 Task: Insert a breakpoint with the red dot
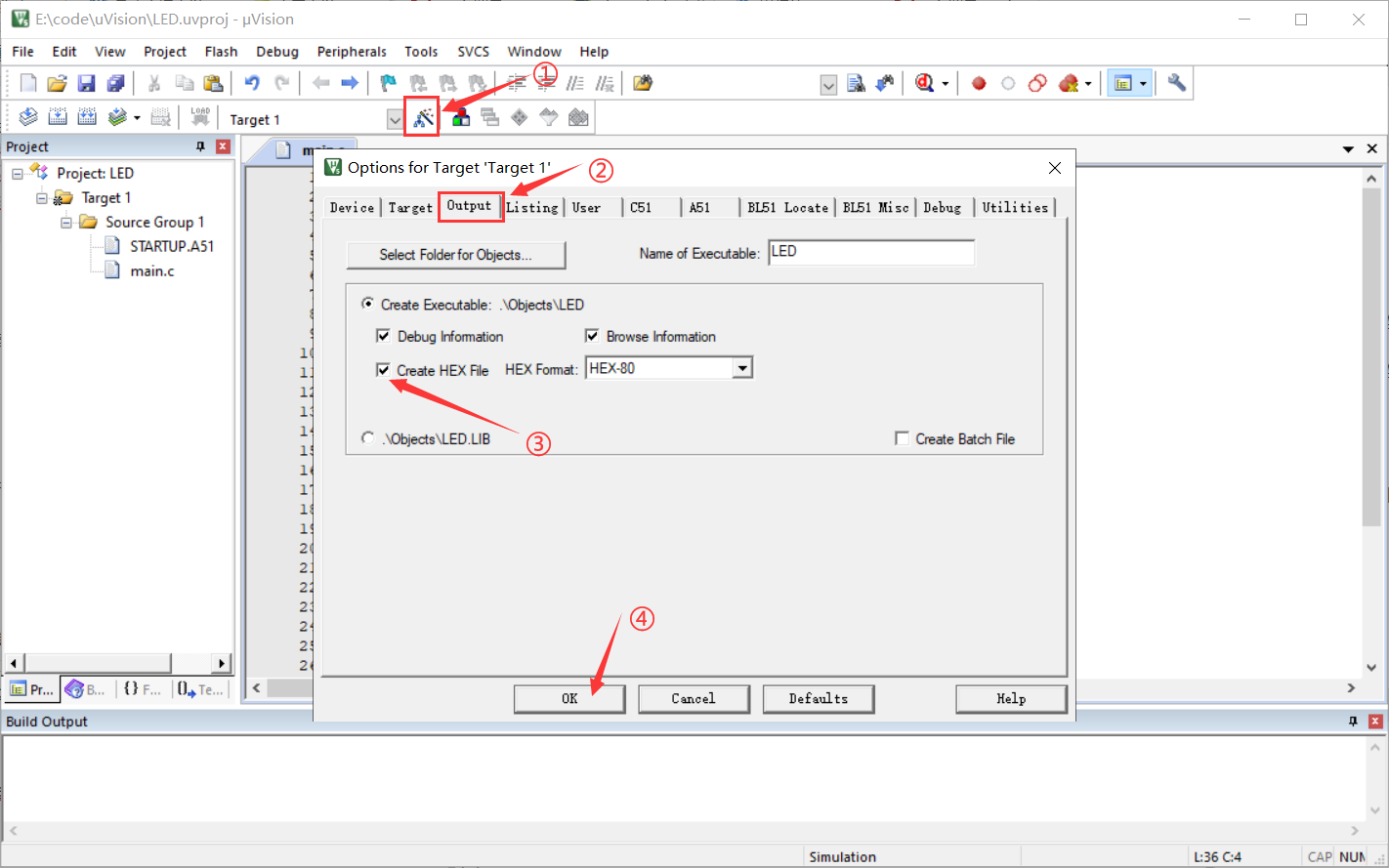(x=979, y=83)
